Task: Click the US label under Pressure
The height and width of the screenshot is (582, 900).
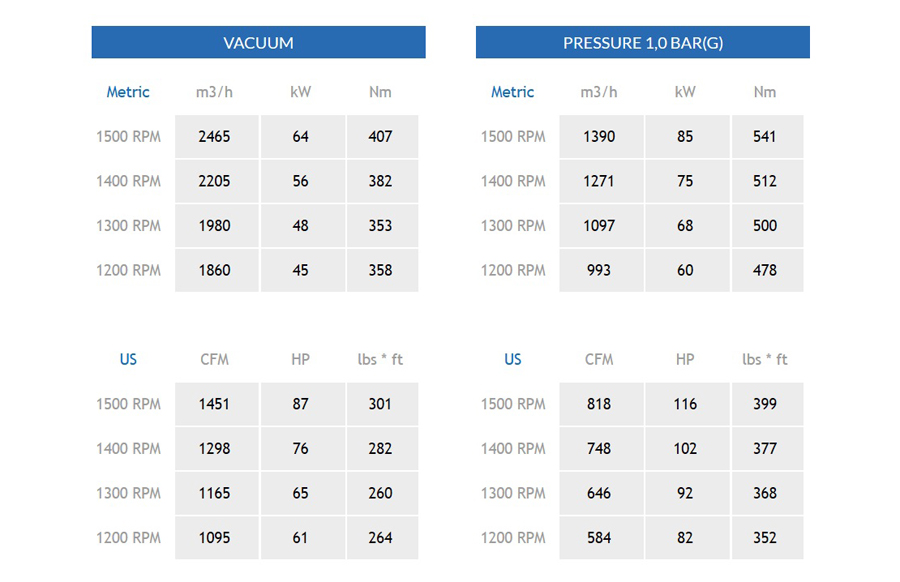Action: click(513, 359)
